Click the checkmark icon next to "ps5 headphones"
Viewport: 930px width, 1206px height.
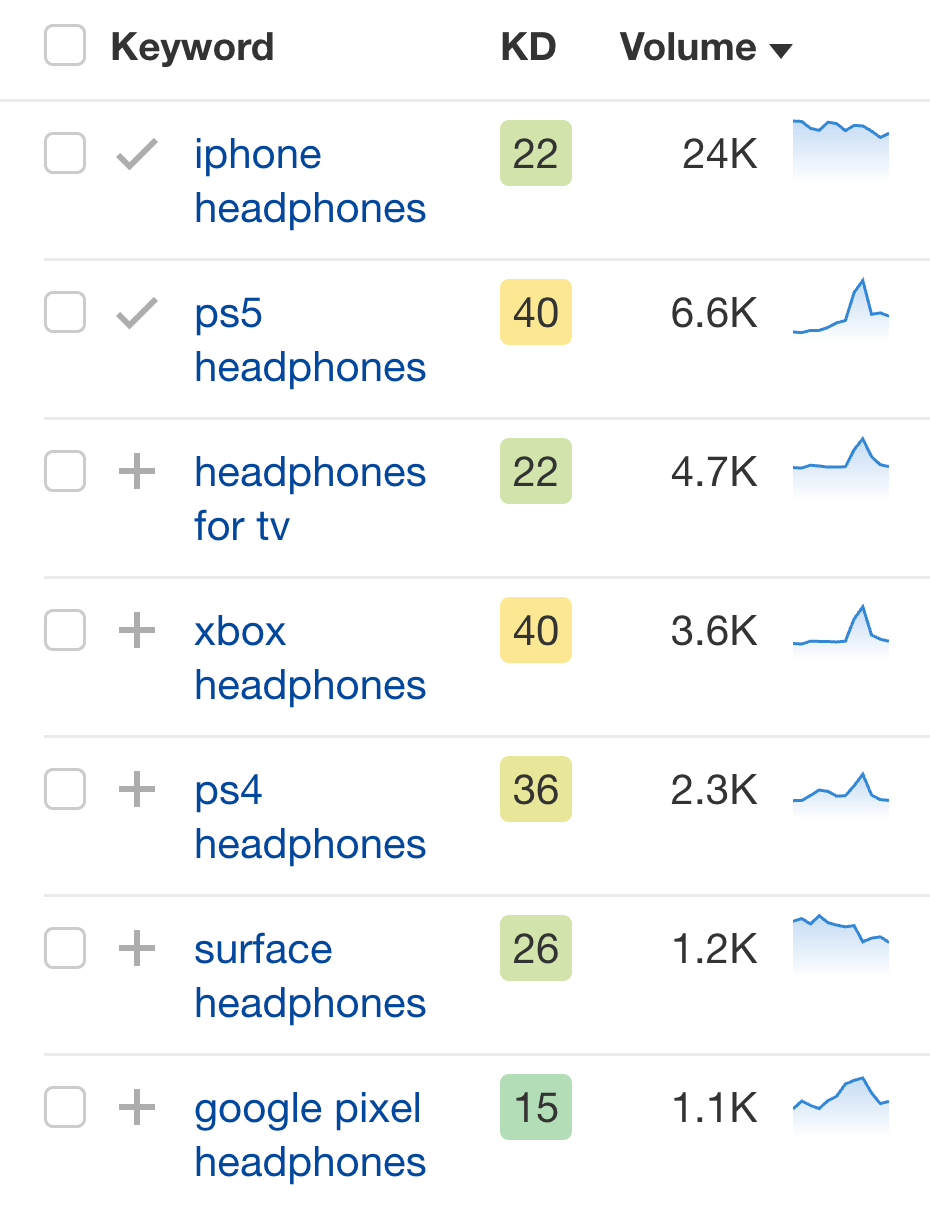pyautogui.click(x=135, y=312)
